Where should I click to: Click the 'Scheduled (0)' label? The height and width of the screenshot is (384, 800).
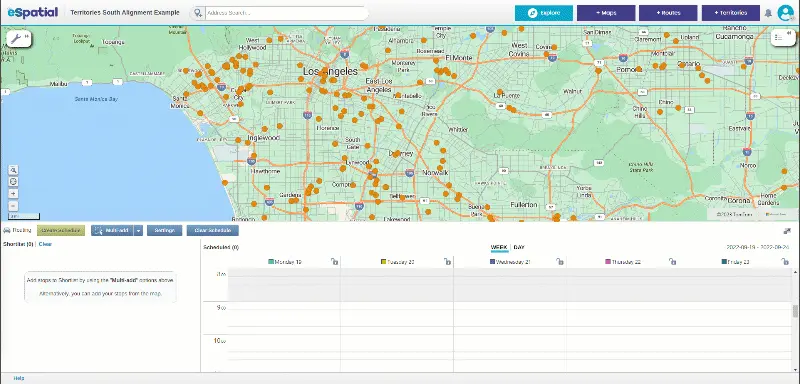click(221, 247)
